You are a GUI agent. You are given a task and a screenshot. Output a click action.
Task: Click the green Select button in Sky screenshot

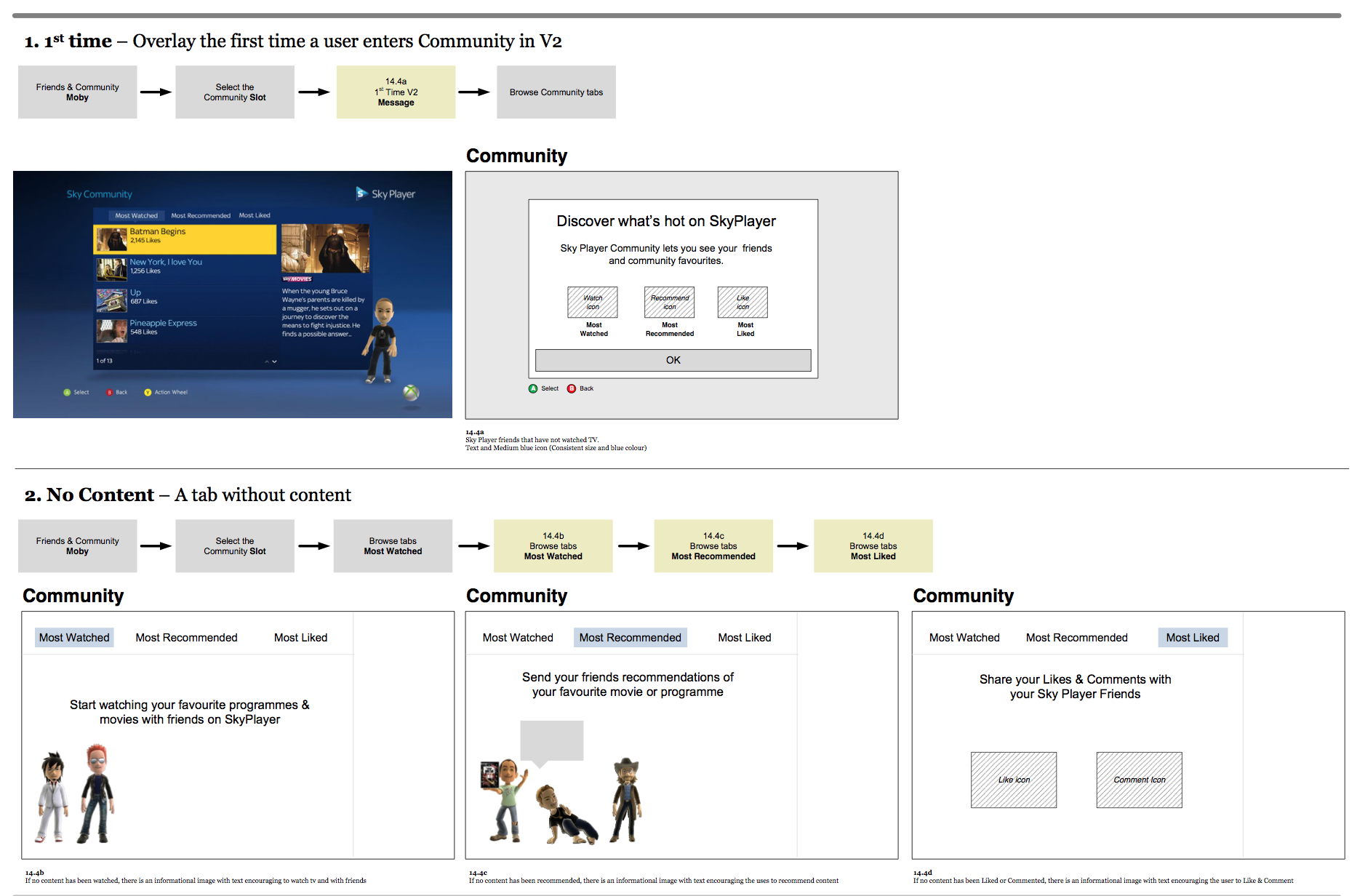click(x=76, y=392)
